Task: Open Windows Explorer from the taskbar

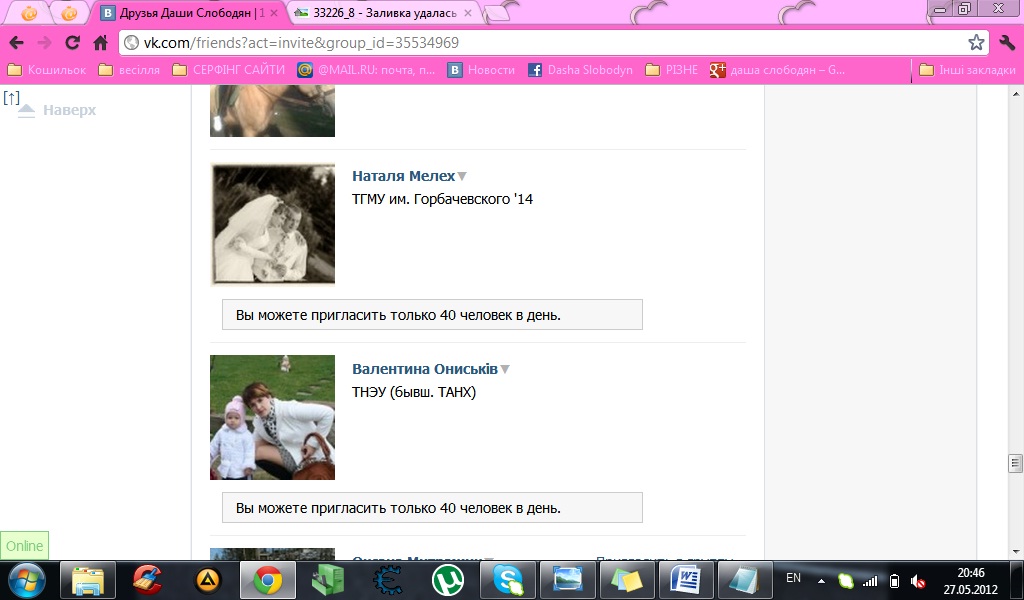Action: click(x=88, y=580)
